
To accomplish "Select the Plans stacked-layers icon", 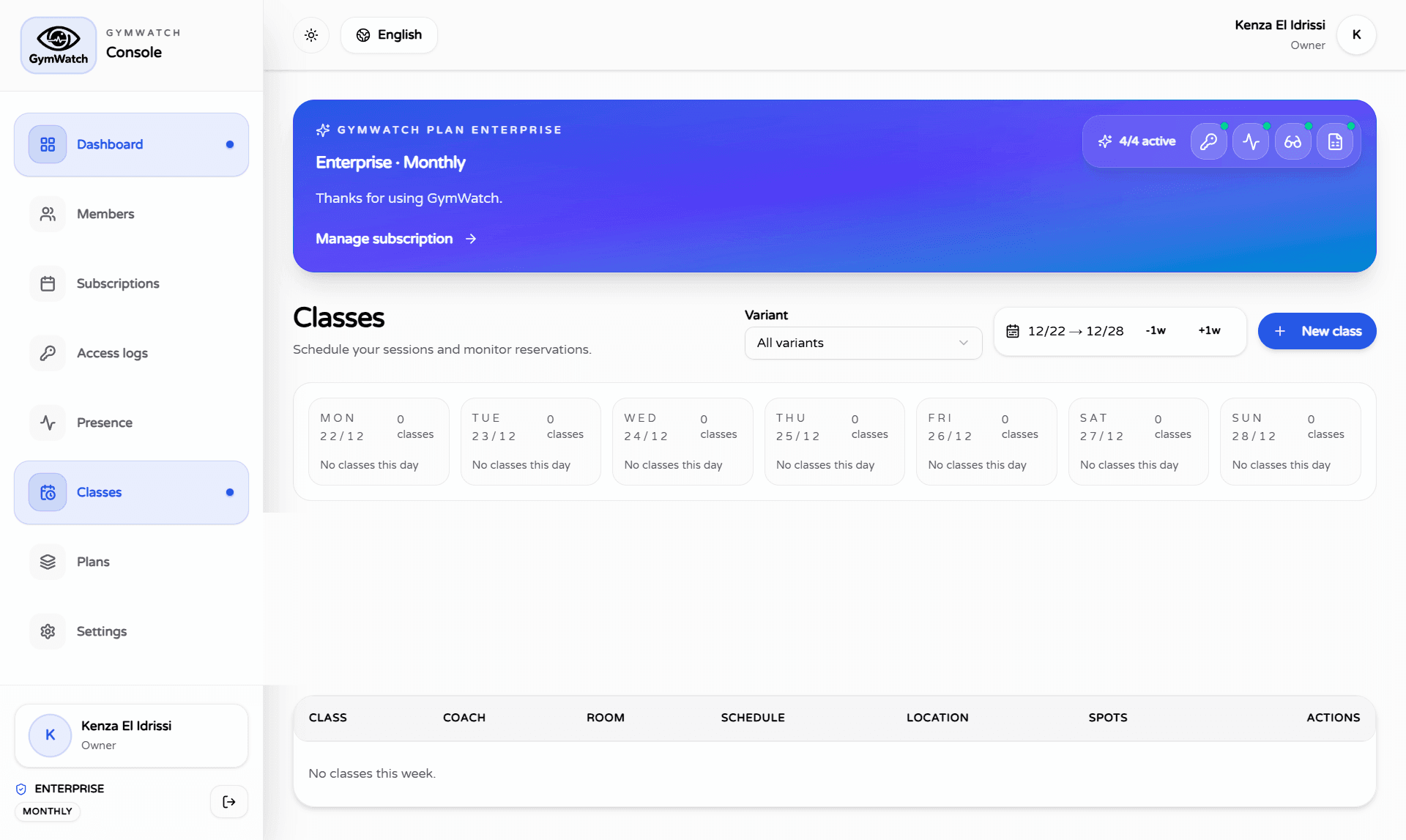I will 47,561.
